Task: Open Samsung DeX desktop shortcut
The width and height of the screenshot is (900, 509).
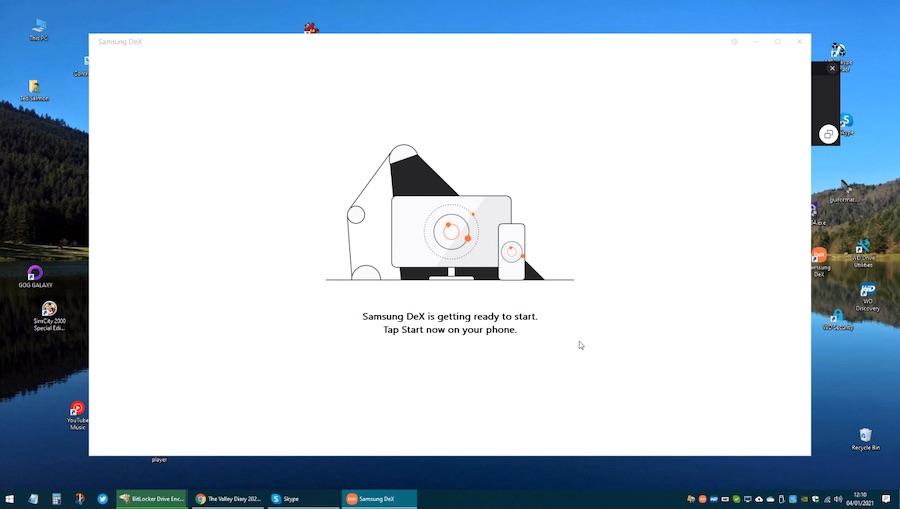Action: (x=819, y=262)
